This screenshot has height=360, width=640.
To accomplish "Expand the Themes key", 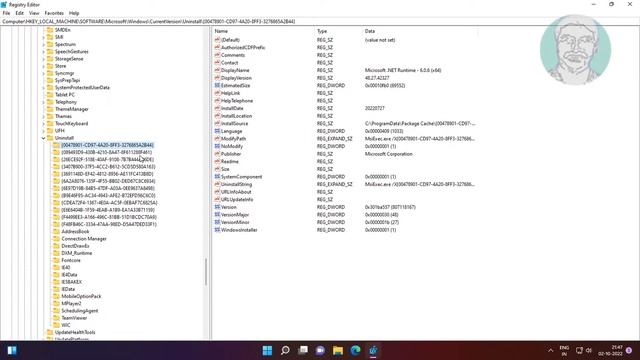I will coord(43,116).
